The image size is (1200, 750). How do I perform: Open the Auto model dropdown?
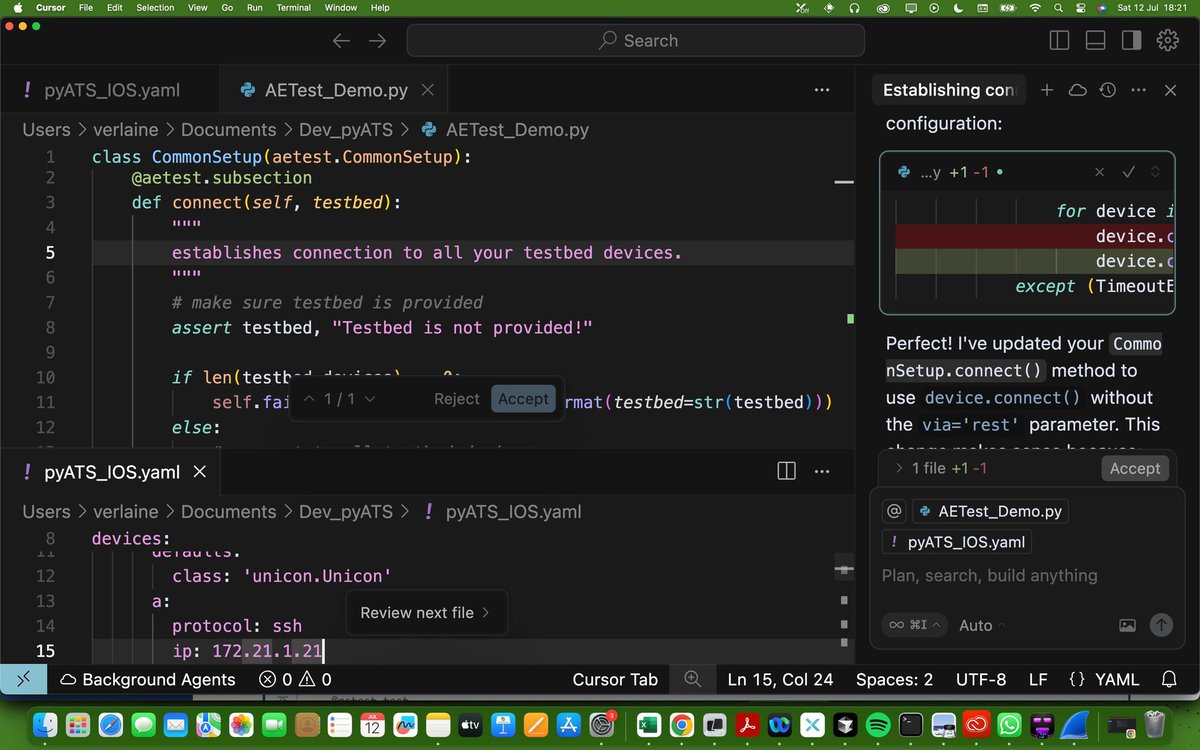click(983, 625)
